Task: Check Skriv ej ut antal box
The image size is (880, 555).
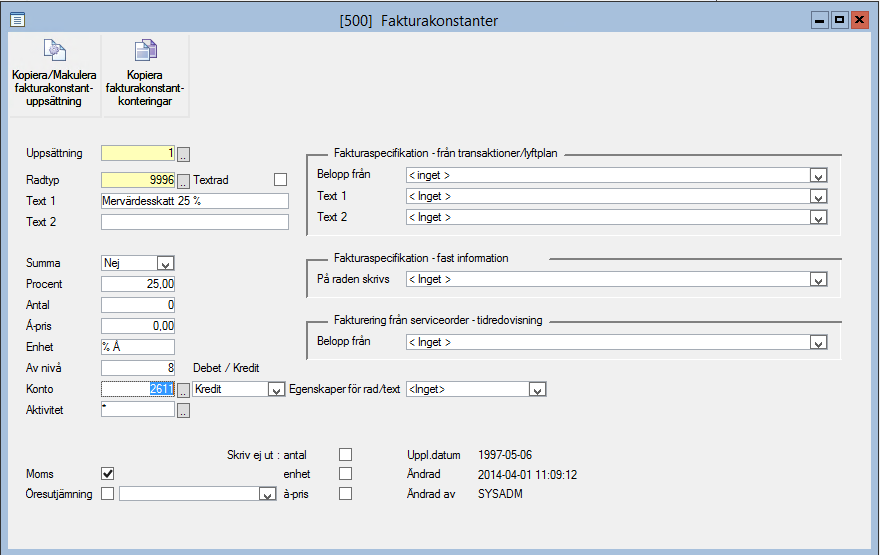Action: (346, 454)
